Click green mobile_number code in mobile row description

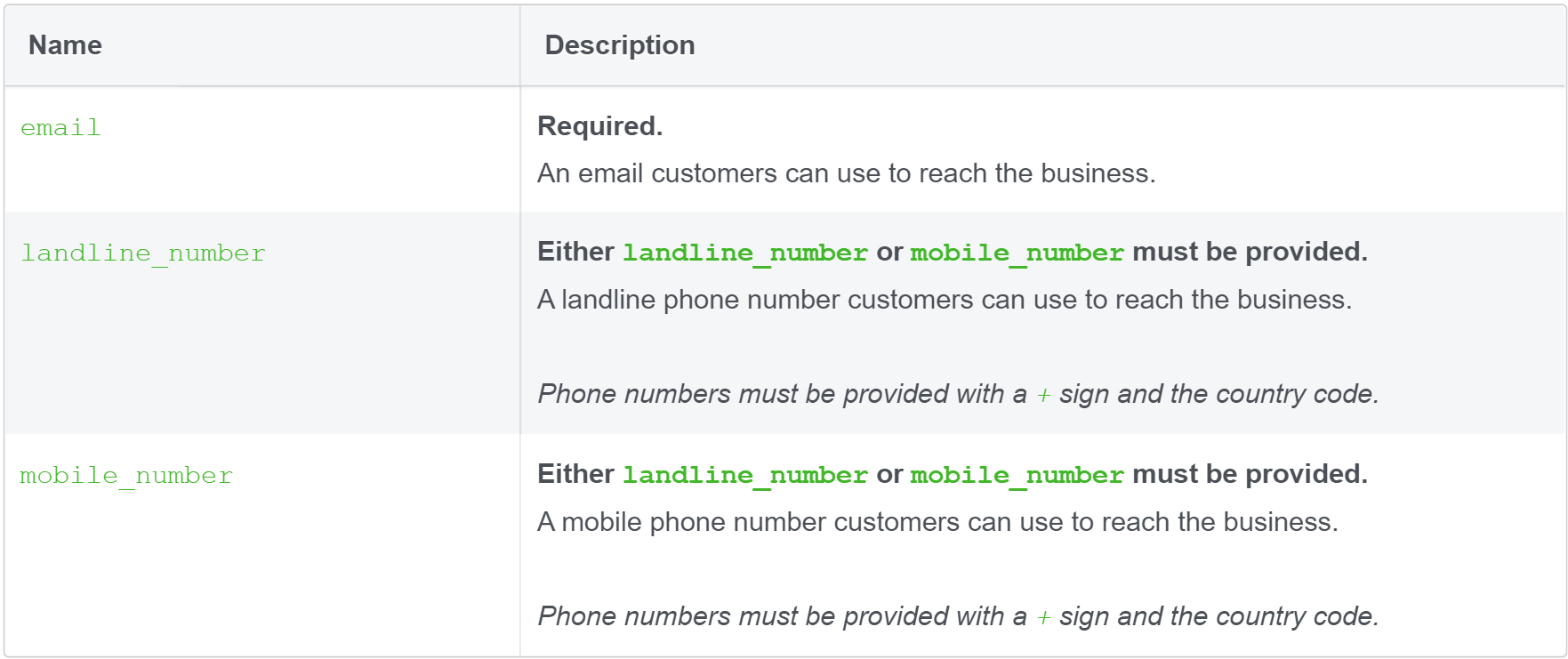click(1017, 475)
